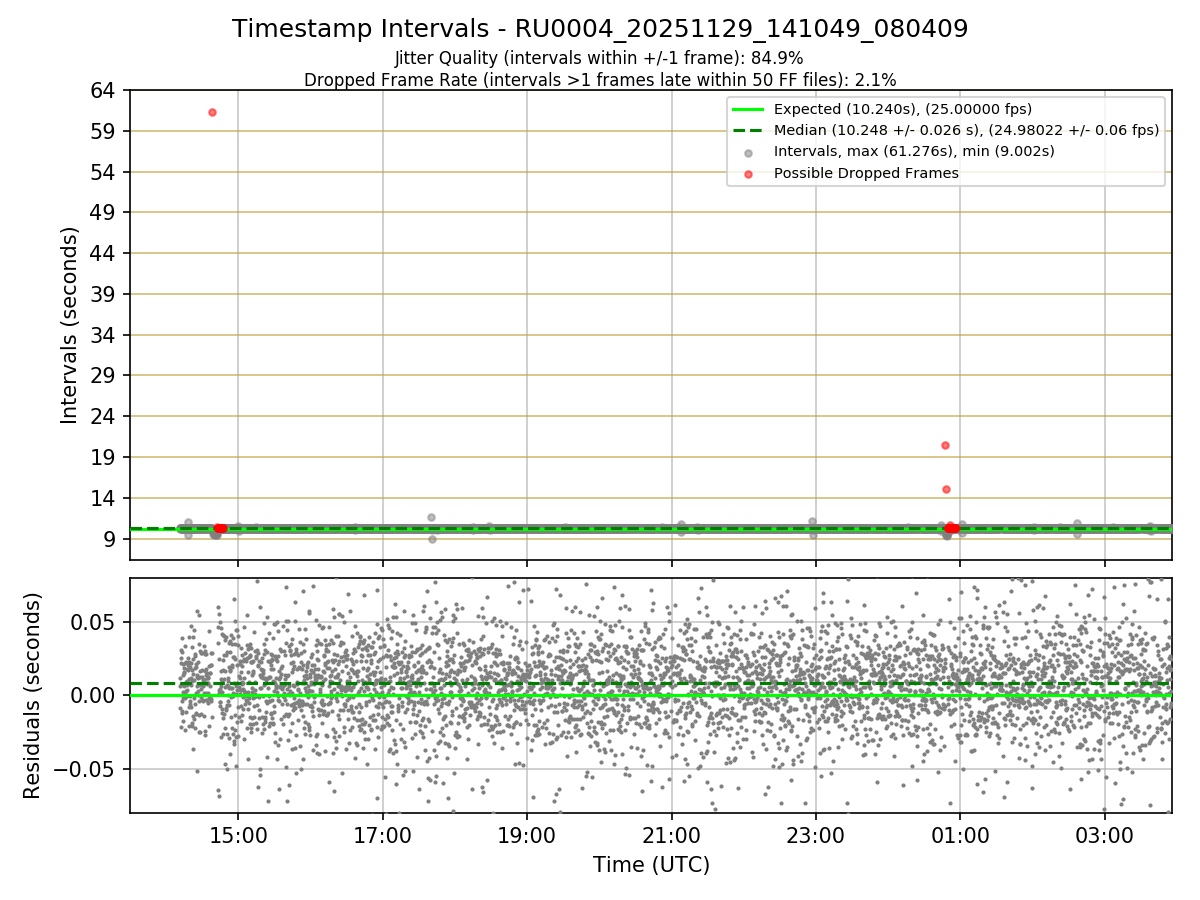Screen dimensions: 1200x900
Task: Click the 'Residuals (seconds)' y-axis label
Action: pos(32,695)
